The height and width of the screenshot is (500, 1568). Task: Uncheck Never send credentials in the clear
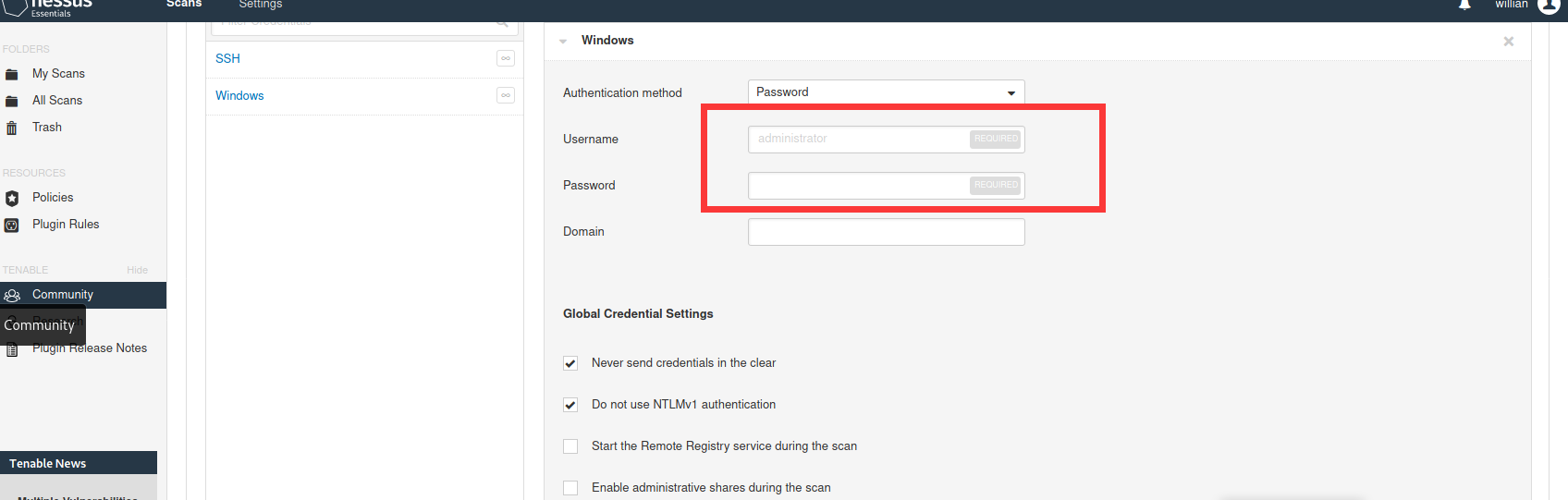point(570,363)
